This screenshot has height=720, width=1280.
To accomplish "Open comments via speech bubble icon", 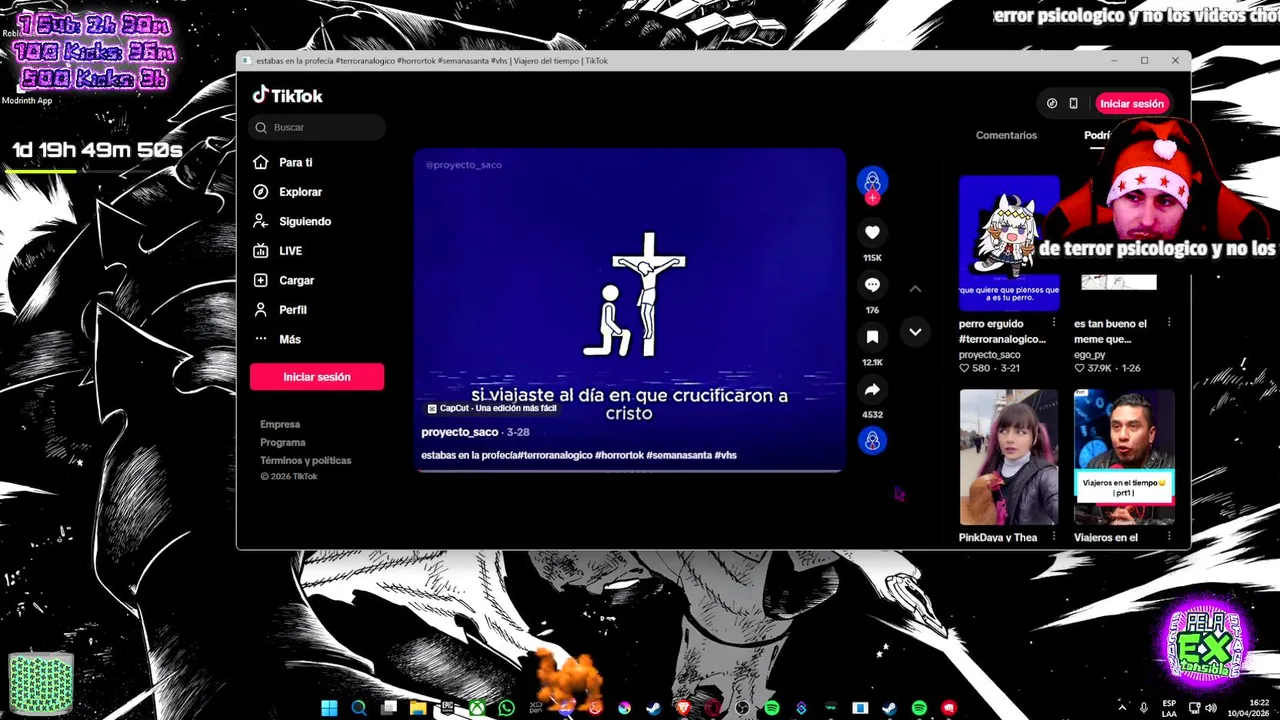I will click(x=872, y=285).
